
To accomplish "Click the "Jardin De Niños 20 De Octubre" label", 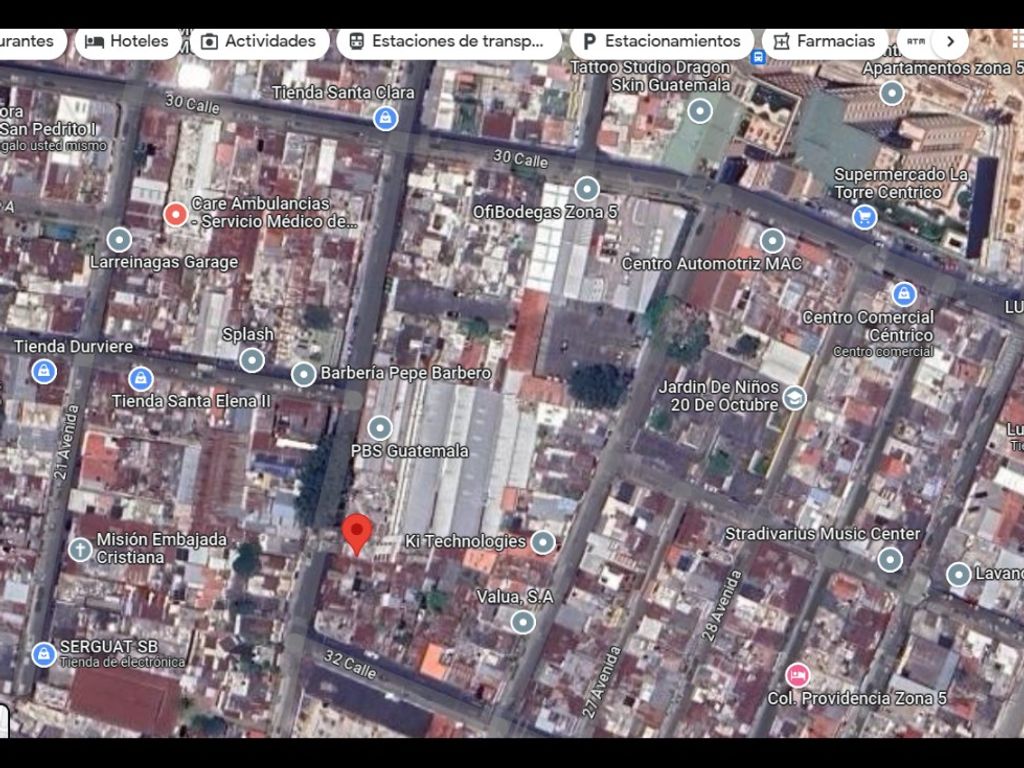I will (718, 396).
